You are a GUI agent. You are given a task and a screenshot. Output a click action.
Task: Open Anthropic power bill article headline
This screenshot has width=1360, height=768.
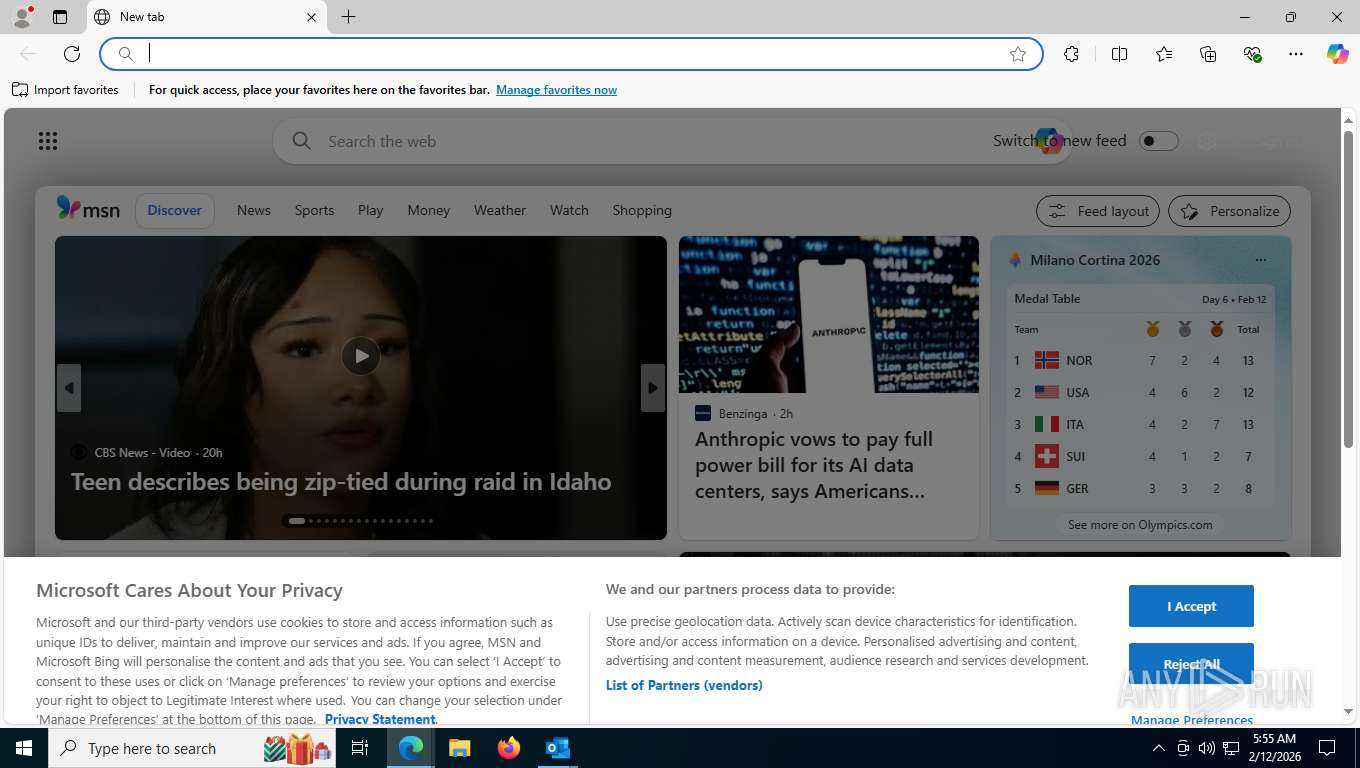pos(814,465)
